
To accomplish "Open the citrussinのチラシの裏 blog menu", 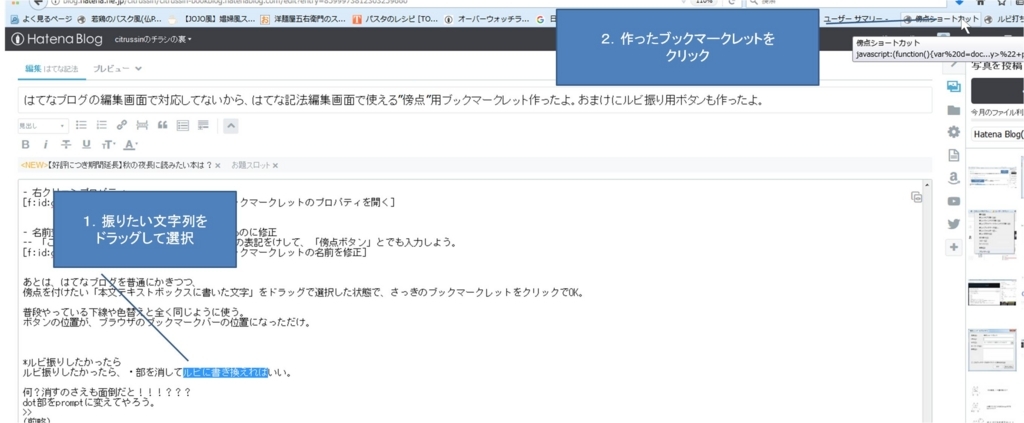I will click(x=153, y=40).
